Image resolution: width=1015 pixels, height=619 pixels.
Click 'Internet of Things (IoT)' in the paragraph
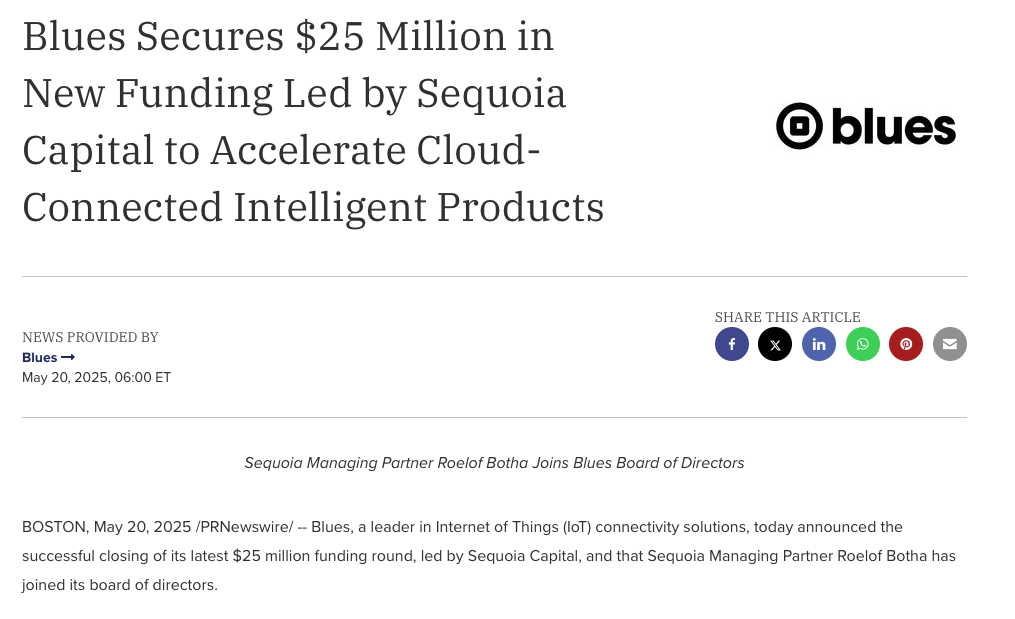pos(513,527)
